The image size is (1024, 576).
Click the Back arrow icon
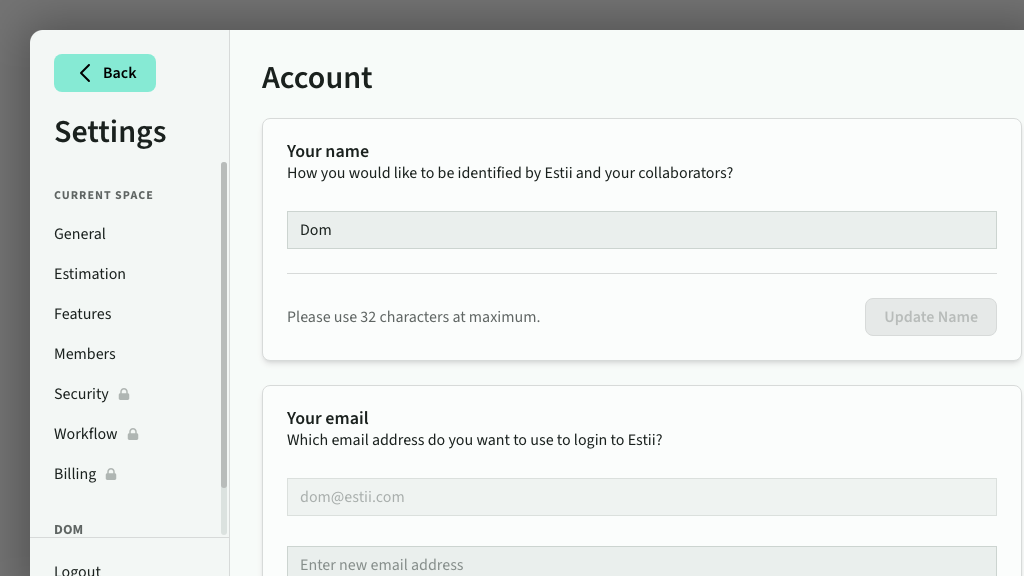coord(85,73)
